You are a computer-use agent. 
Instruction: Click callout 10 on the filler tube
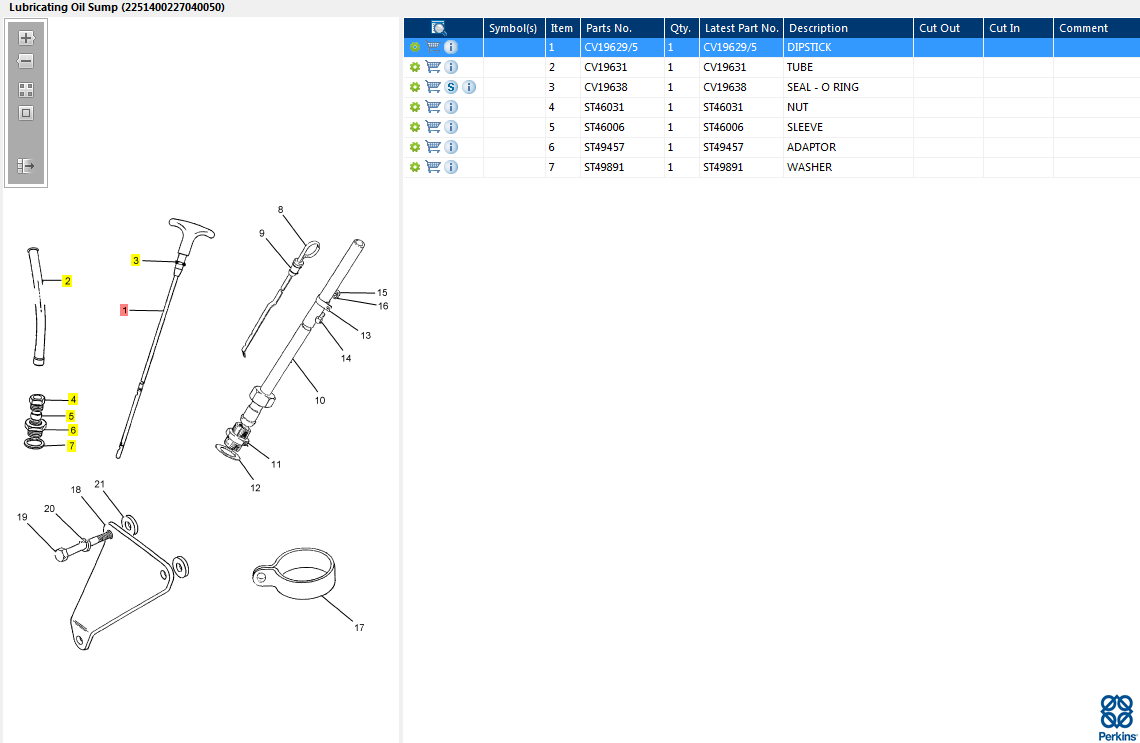(x=320, y=401)
